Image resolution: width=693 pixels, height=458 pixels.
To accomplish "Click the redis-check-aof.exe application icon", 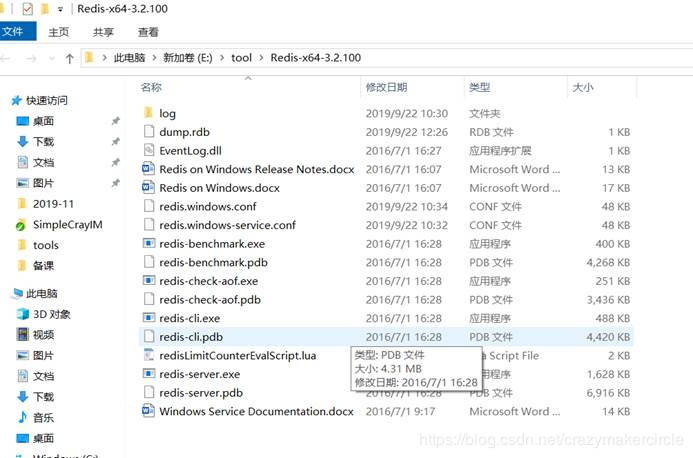I will point(149,281).
